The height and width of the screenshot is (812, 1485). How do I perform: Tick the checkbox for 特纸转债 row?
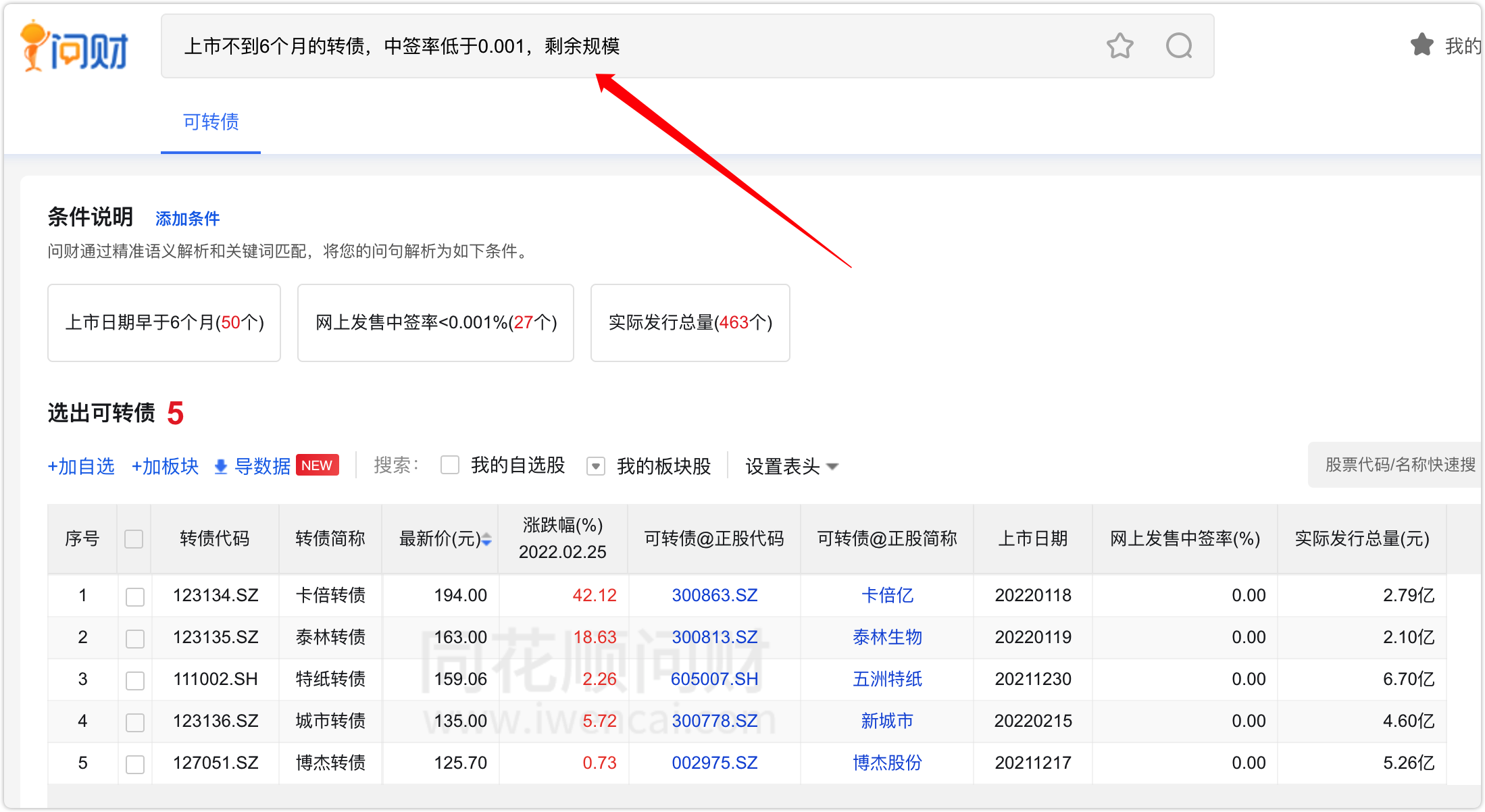coord(135,680)
